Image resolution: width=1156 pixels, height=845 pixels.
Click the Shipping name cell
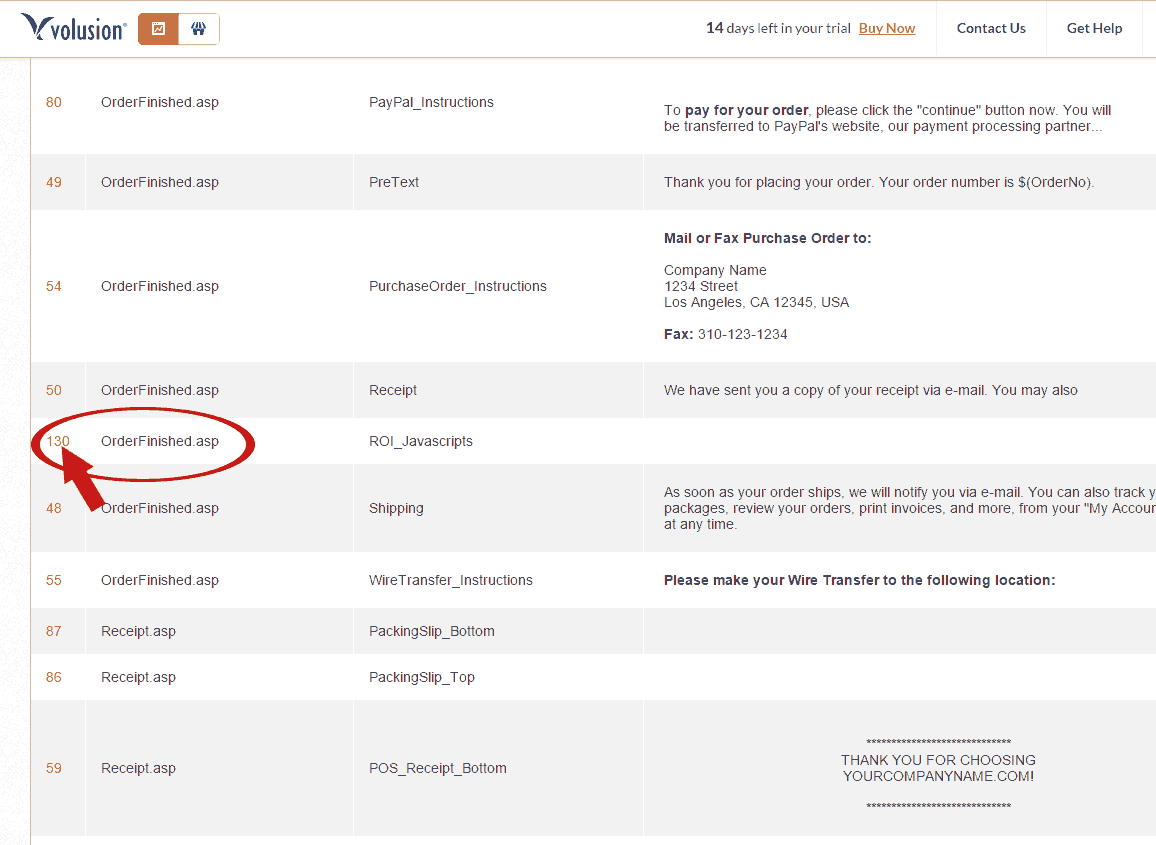pos(396,508)
